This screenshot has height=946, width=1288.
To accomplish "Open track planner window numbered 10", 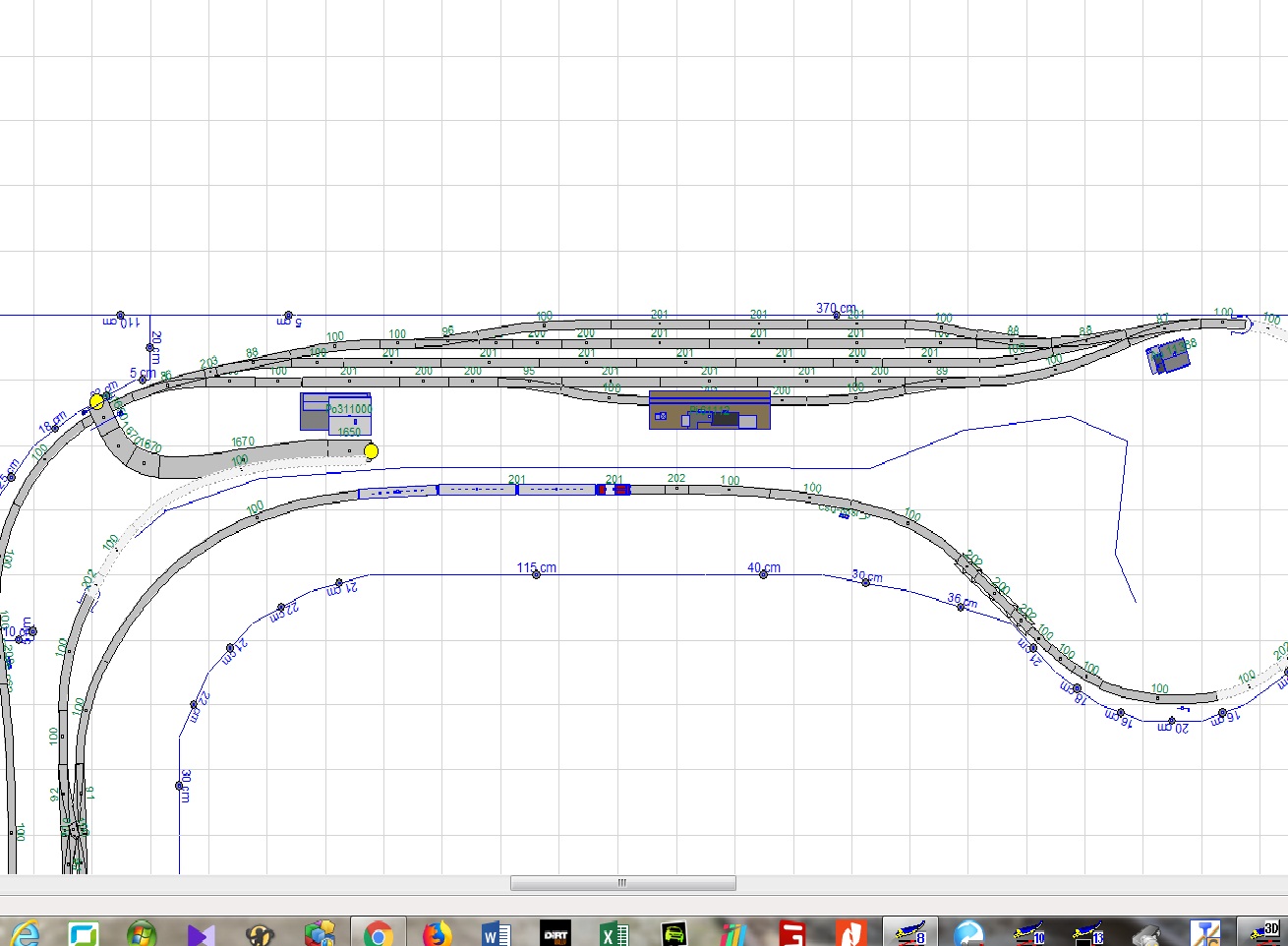I will [x=1028, y=932].
